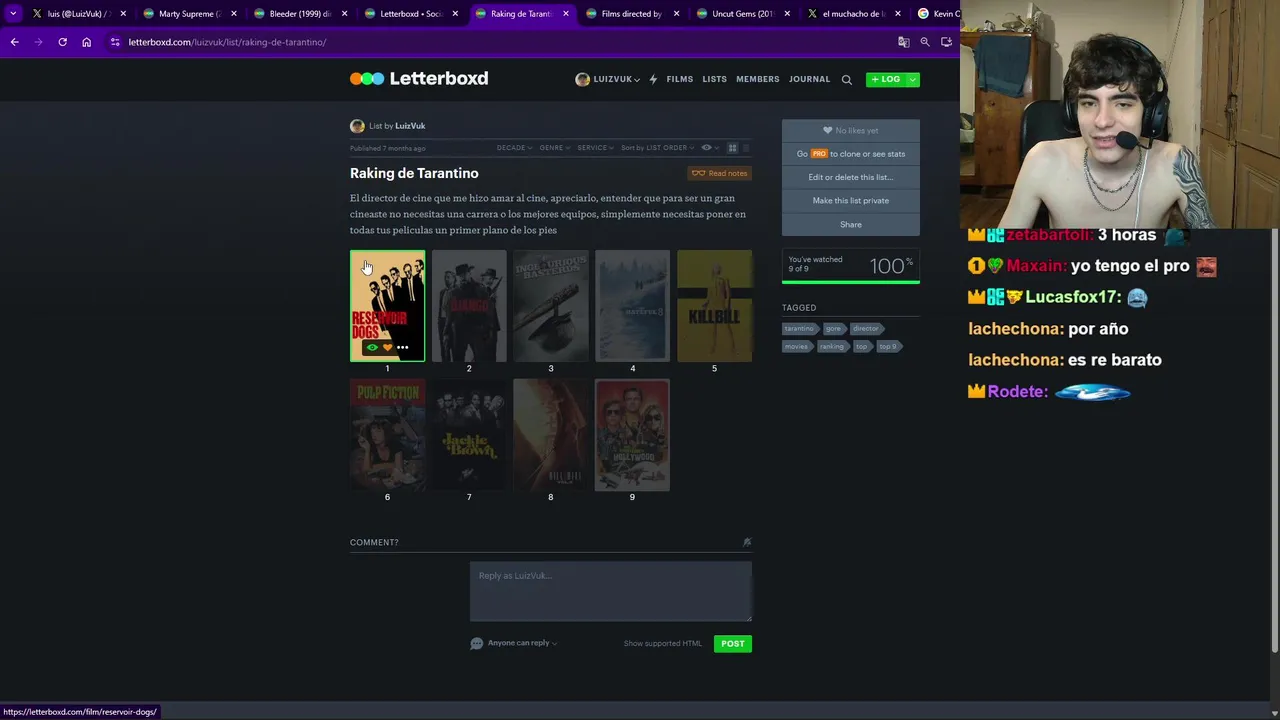The height and width of the screenshot is (720, 1280).
Task: Open the Sort by LIST ORDER dropdown
Action: click(657, 148)
